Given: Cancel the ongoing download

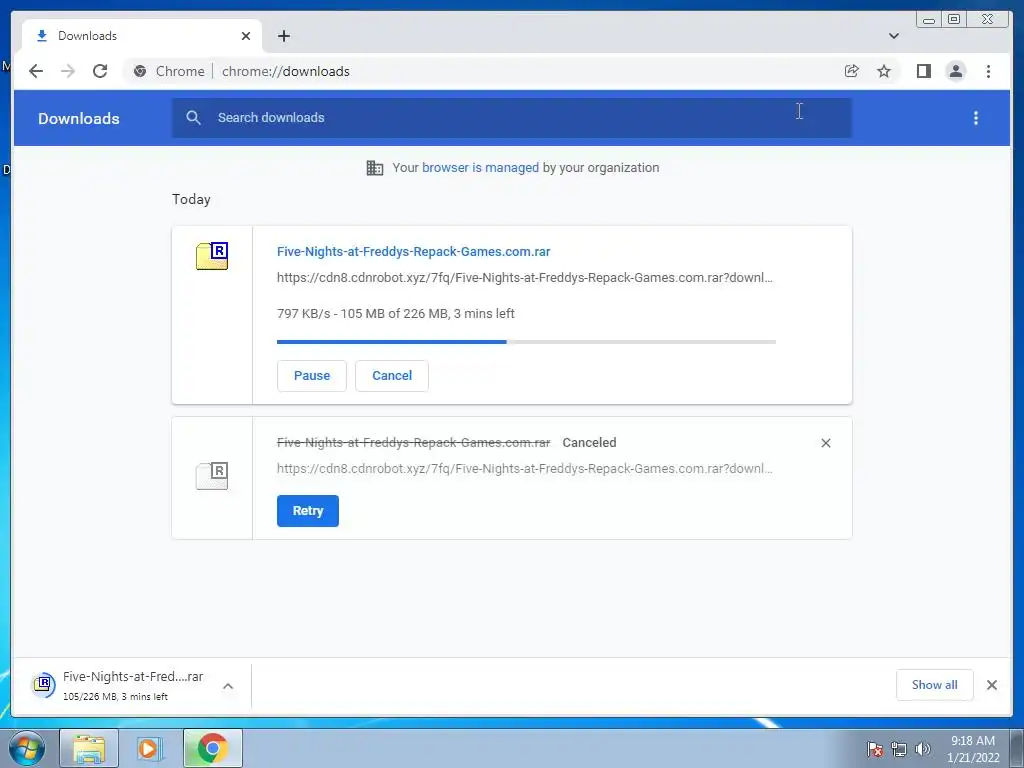Looking at the screenshot, I should coord(392,376).
